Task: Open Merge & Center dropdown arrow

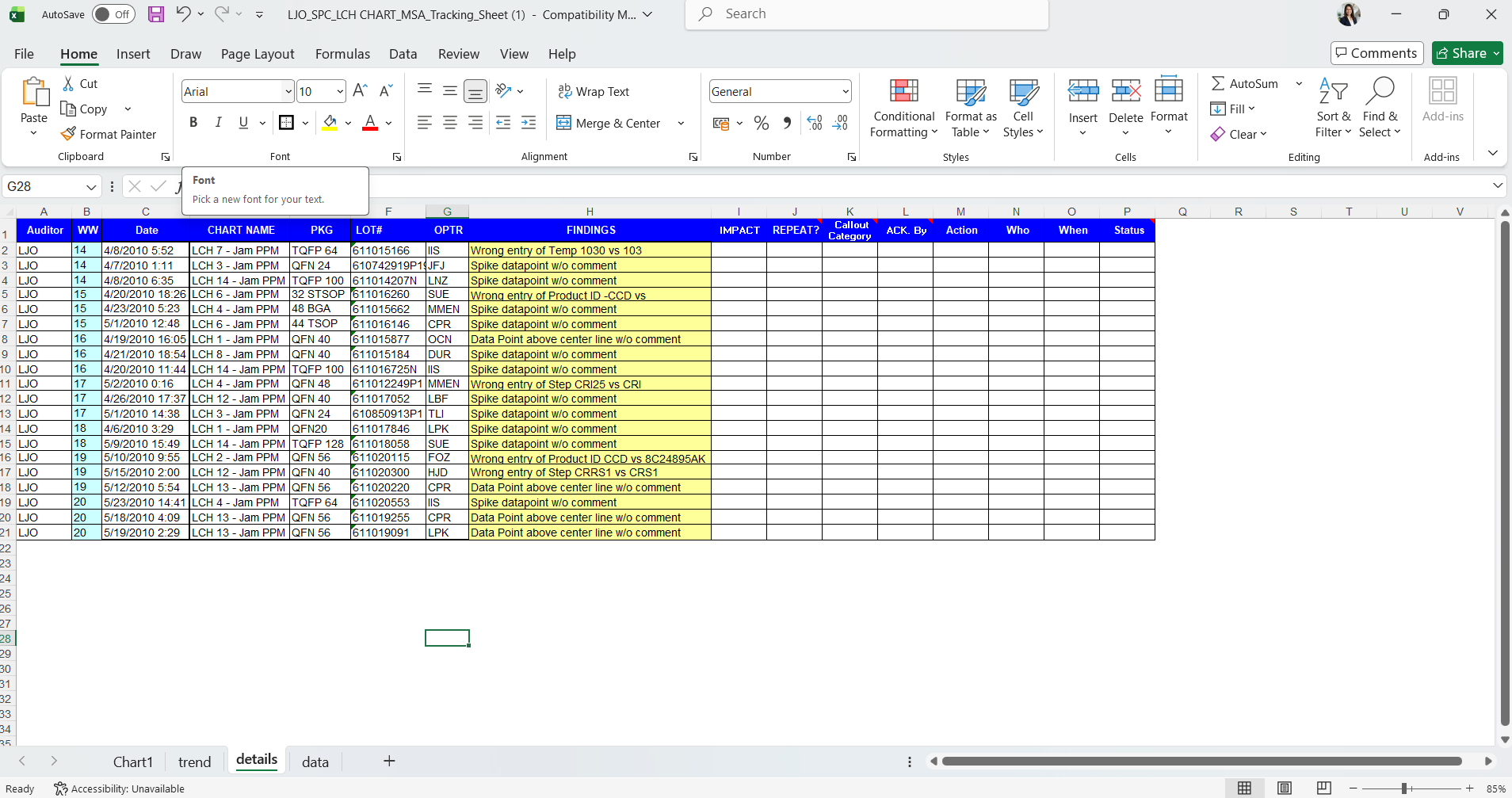Action: [x=681, y=123]
